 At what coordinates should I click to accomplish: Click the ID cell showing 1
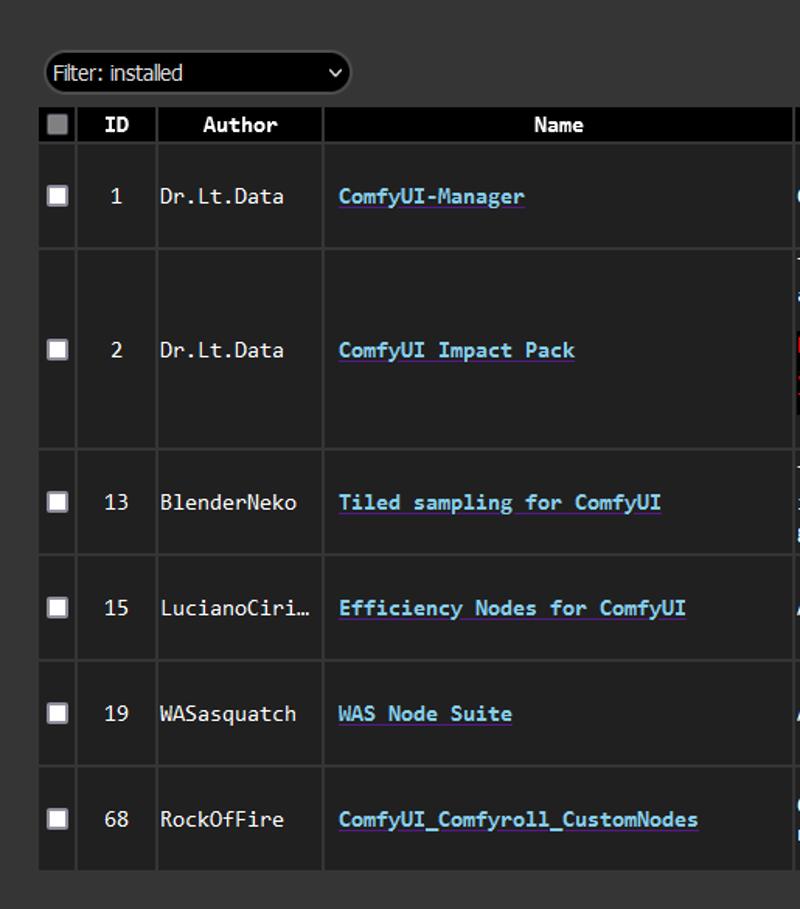coord(117,196)
